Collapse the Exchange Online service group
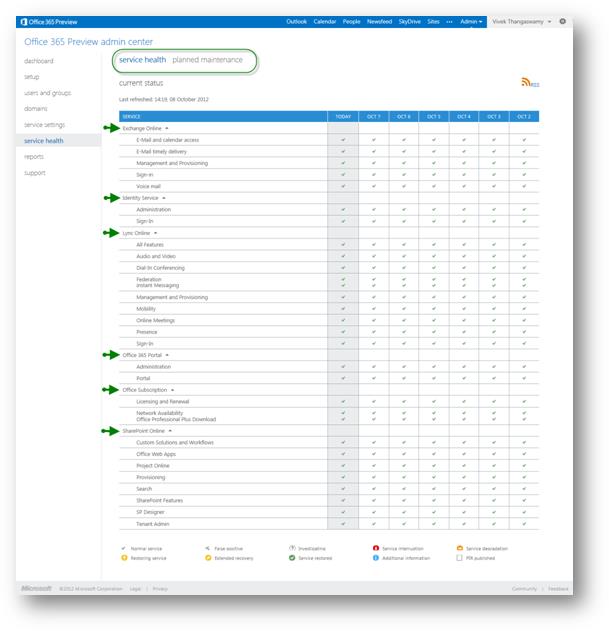Image resolution: width=609 pixels, height=631 pixels. pyautogui.click(x=167, y=129)
